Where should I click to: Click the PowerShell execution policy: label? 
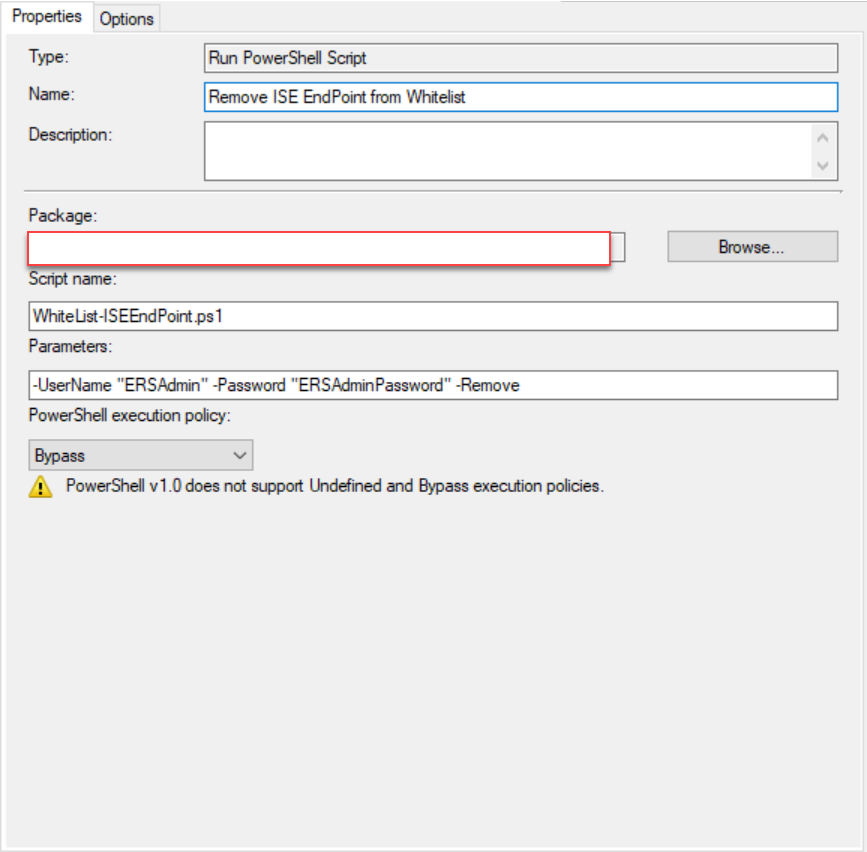tap(129, 415)
